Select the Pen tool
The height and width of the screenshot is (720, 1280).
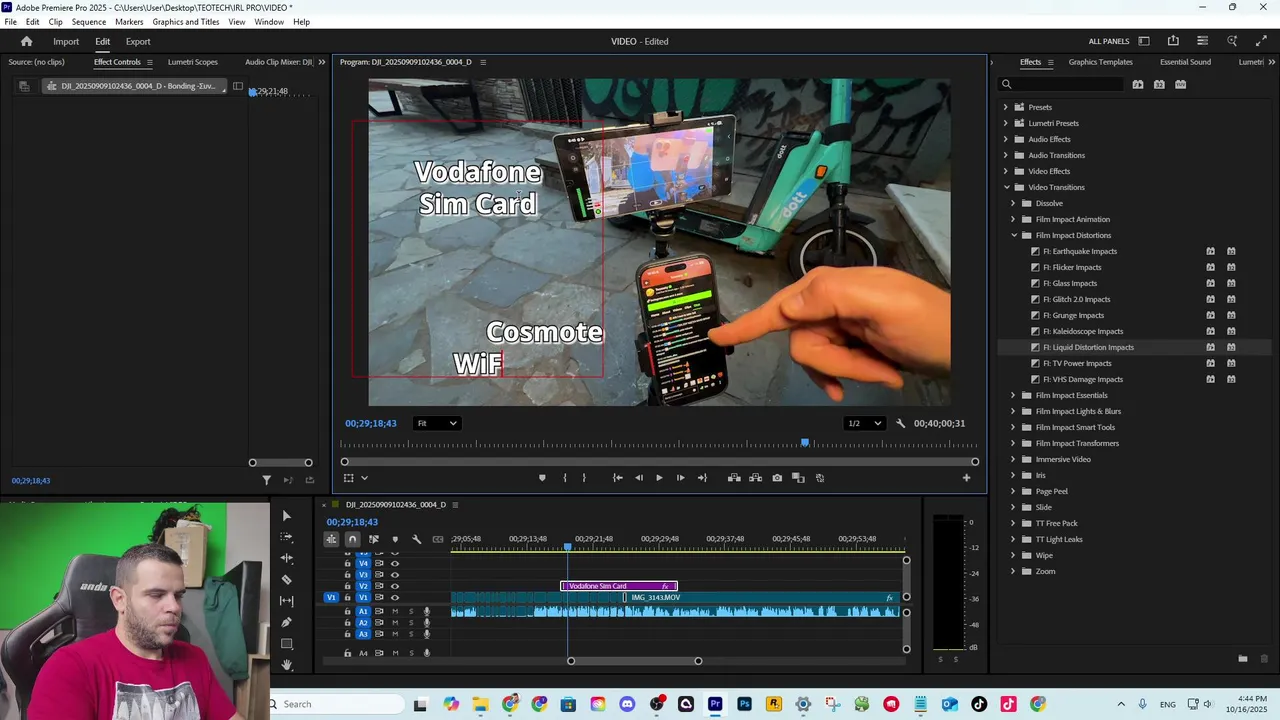(287, 622)
